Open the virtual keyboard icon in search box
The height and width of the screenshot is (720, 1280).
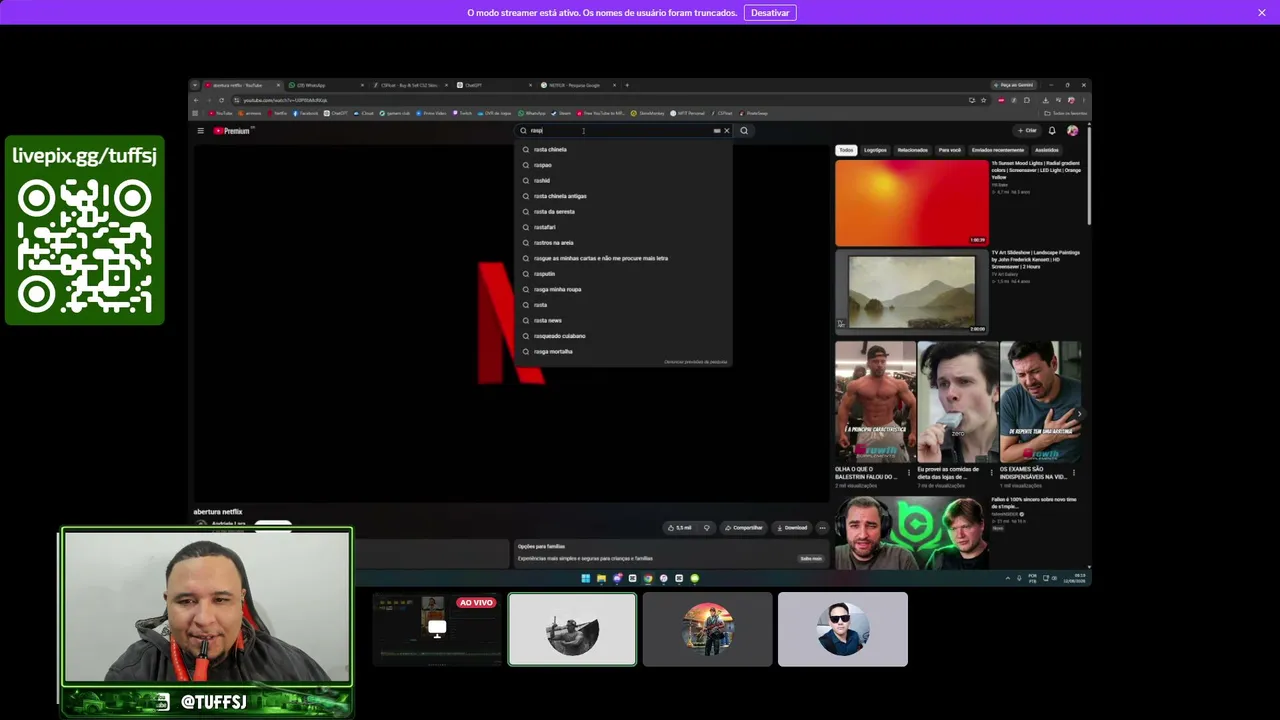click(x=717, y=131)
